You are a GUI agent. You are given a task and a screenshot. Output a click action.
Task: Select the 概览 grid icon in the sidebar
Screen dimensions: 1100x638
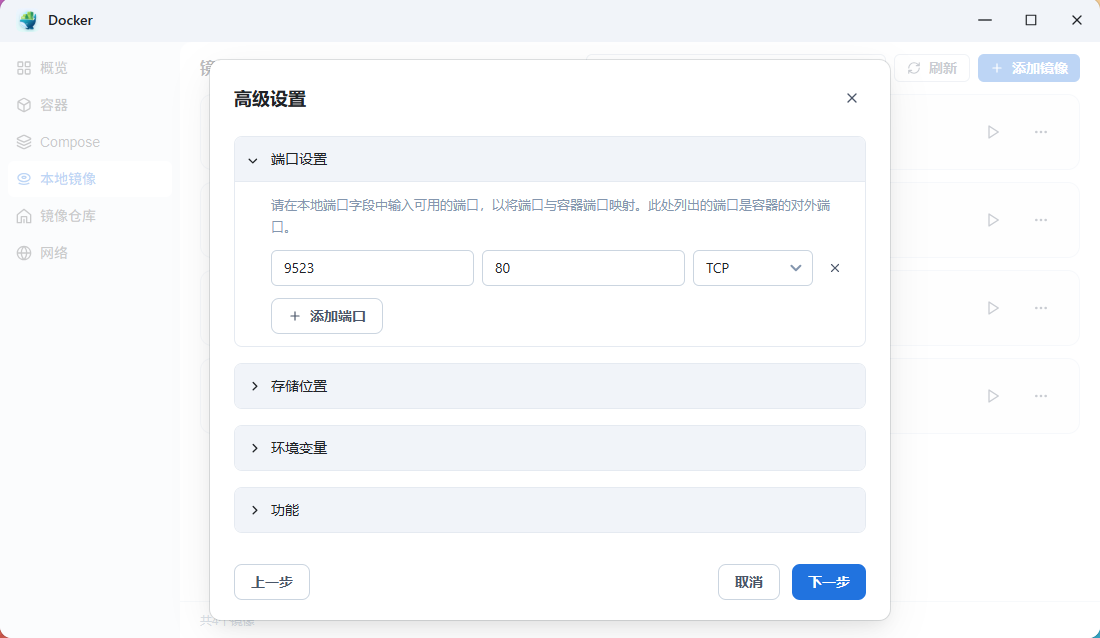[x=24, y=67]
